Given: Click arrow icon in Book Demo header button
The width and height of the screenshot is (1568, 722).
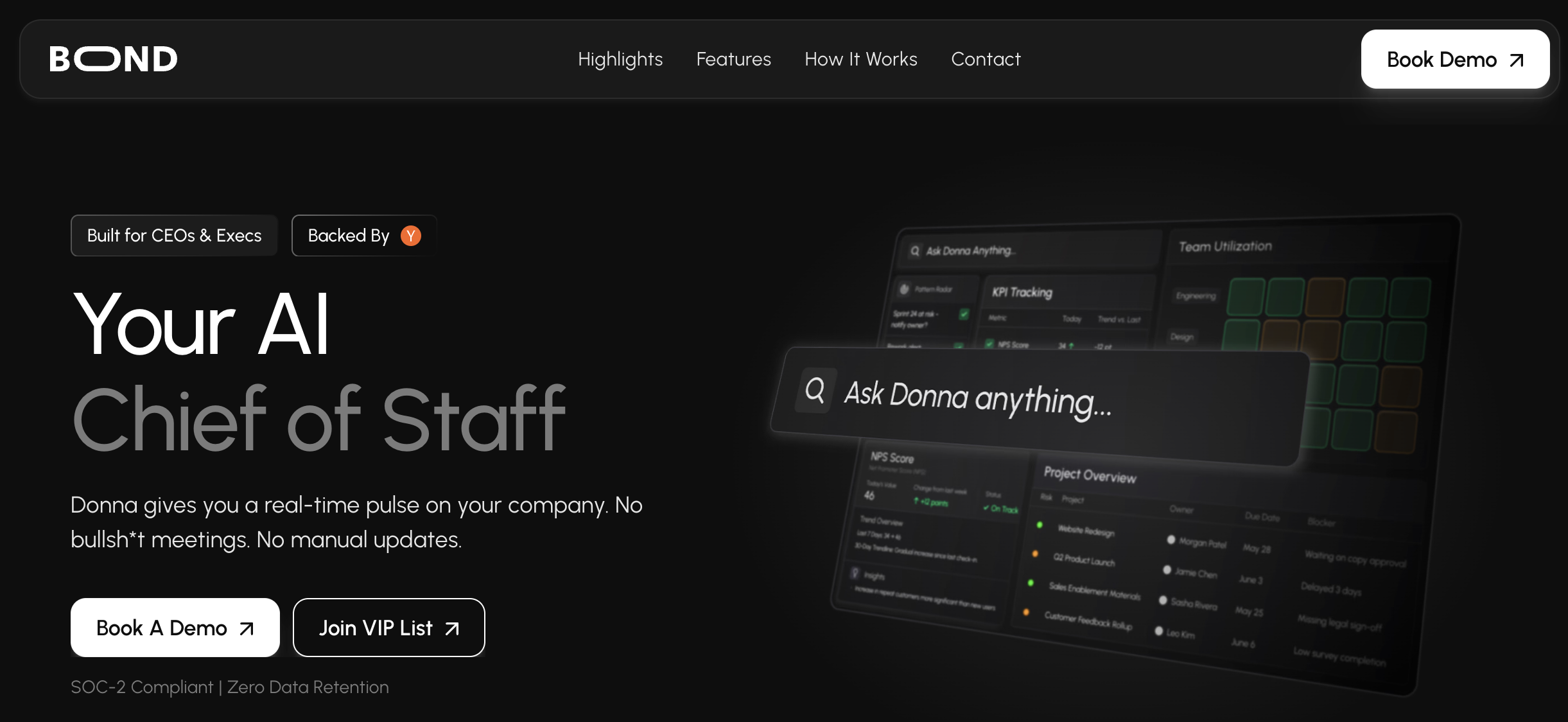Looking at the screenshot, I should point(1517,60).
